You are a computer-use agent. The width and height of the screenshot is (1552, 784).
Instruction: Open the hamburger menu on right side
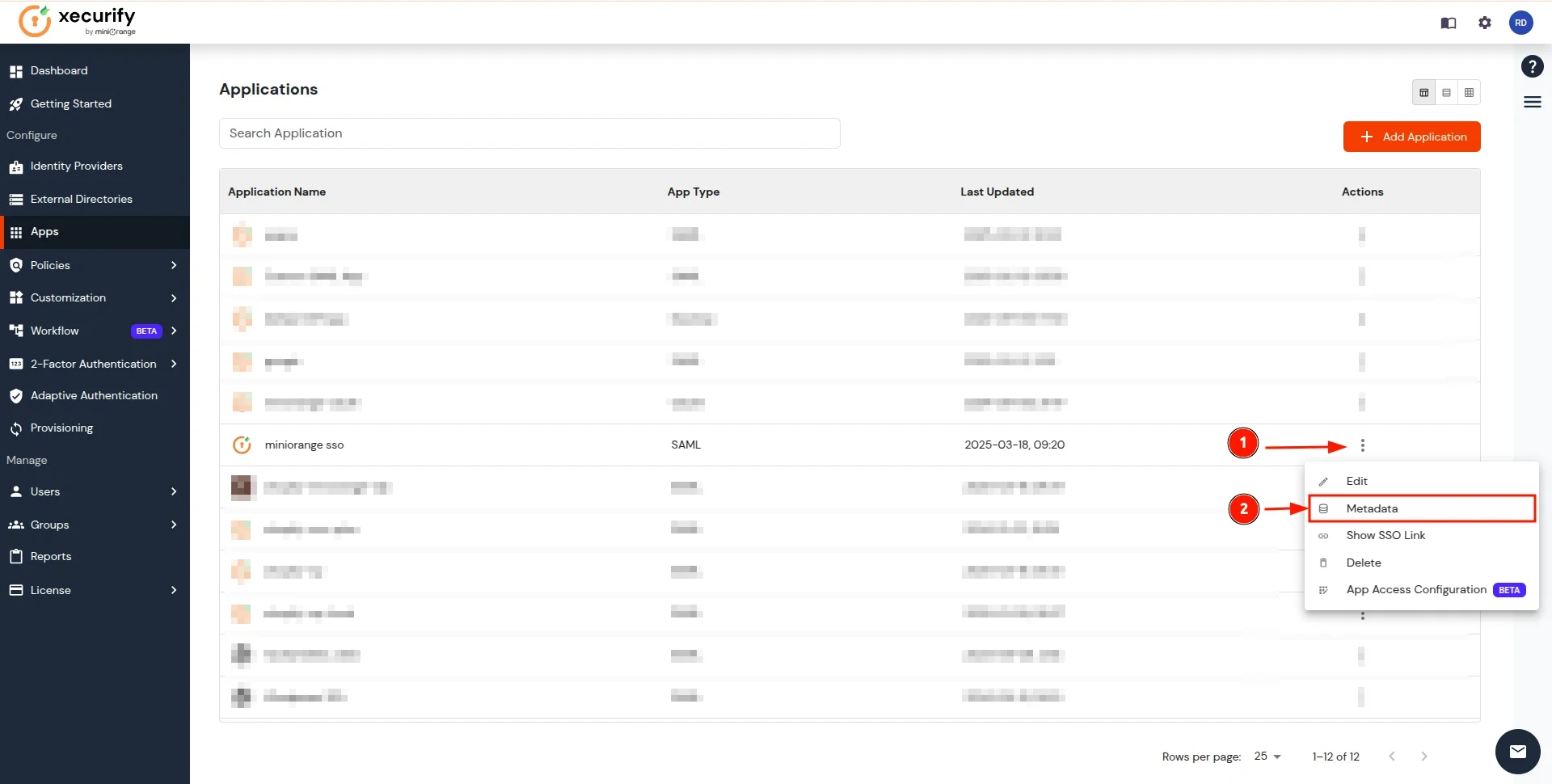click(1532, 103)
